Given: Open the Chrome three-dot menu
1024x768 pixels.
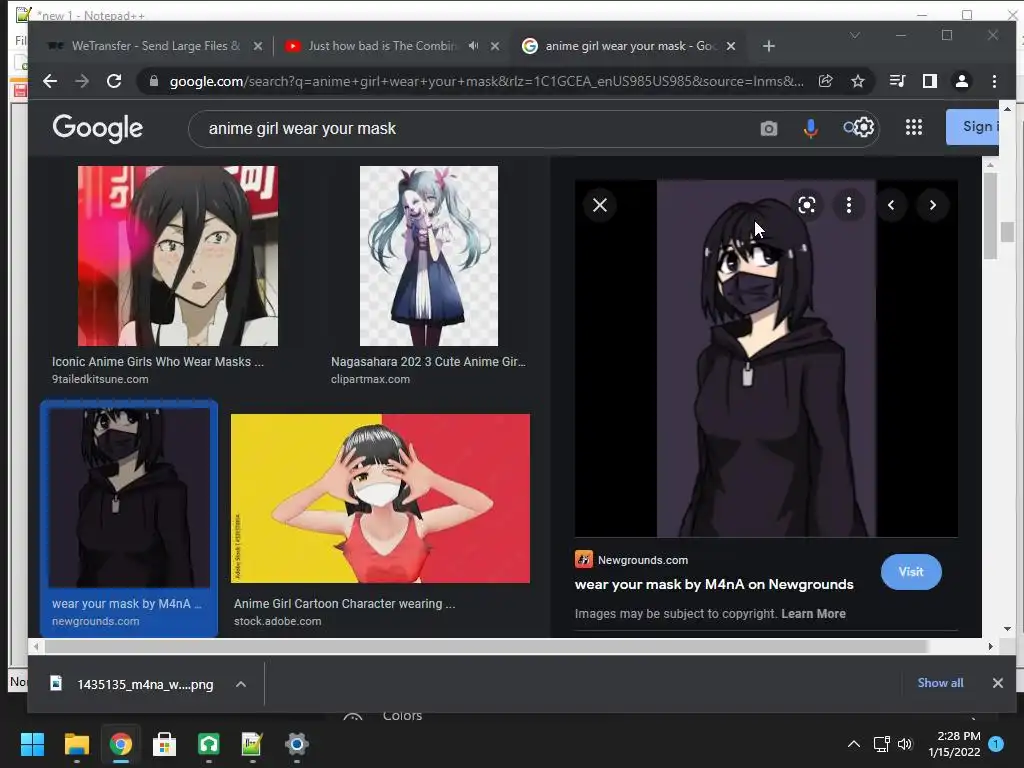Looking at the screenshot, I should (994, 81).
